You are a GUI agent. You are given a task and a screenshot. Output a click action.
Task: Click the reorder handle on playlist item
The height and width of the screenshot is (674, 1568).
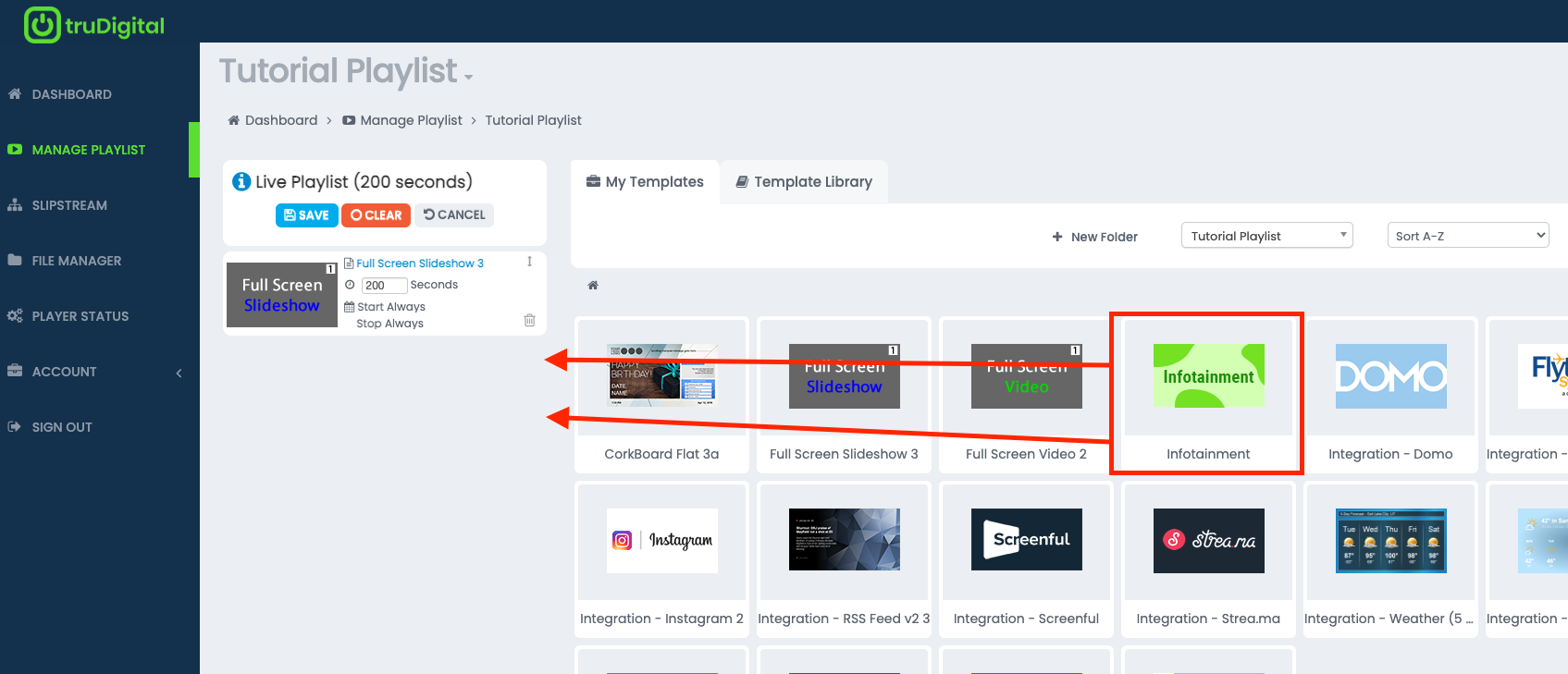click(529, 262)
